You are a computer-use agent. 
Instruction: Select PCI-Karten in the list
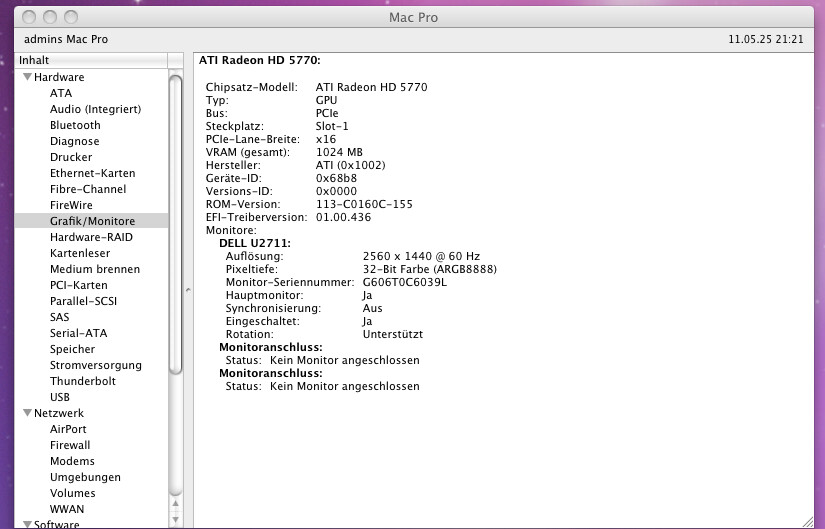point(79,285)
